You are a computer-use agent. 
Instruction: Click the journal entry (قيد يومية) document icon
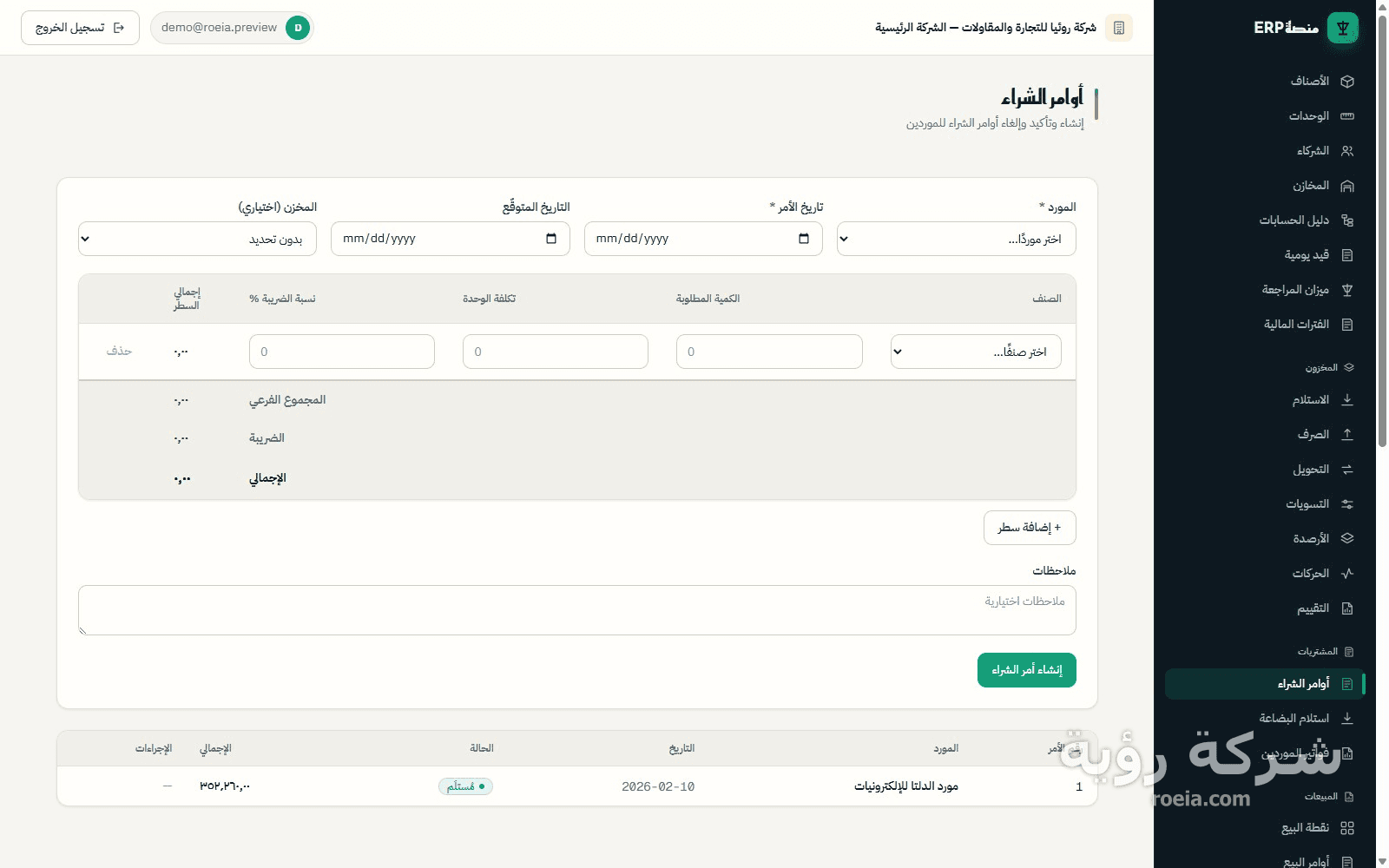(x=1347, y=255)
